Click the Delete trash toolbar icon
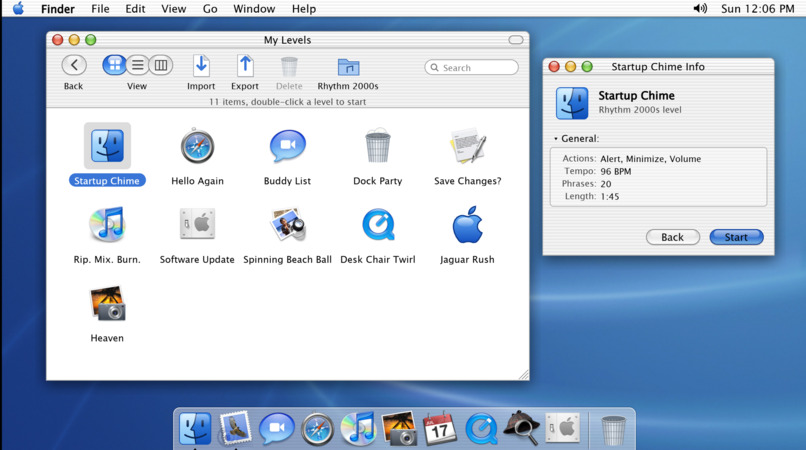 point(289,67)
